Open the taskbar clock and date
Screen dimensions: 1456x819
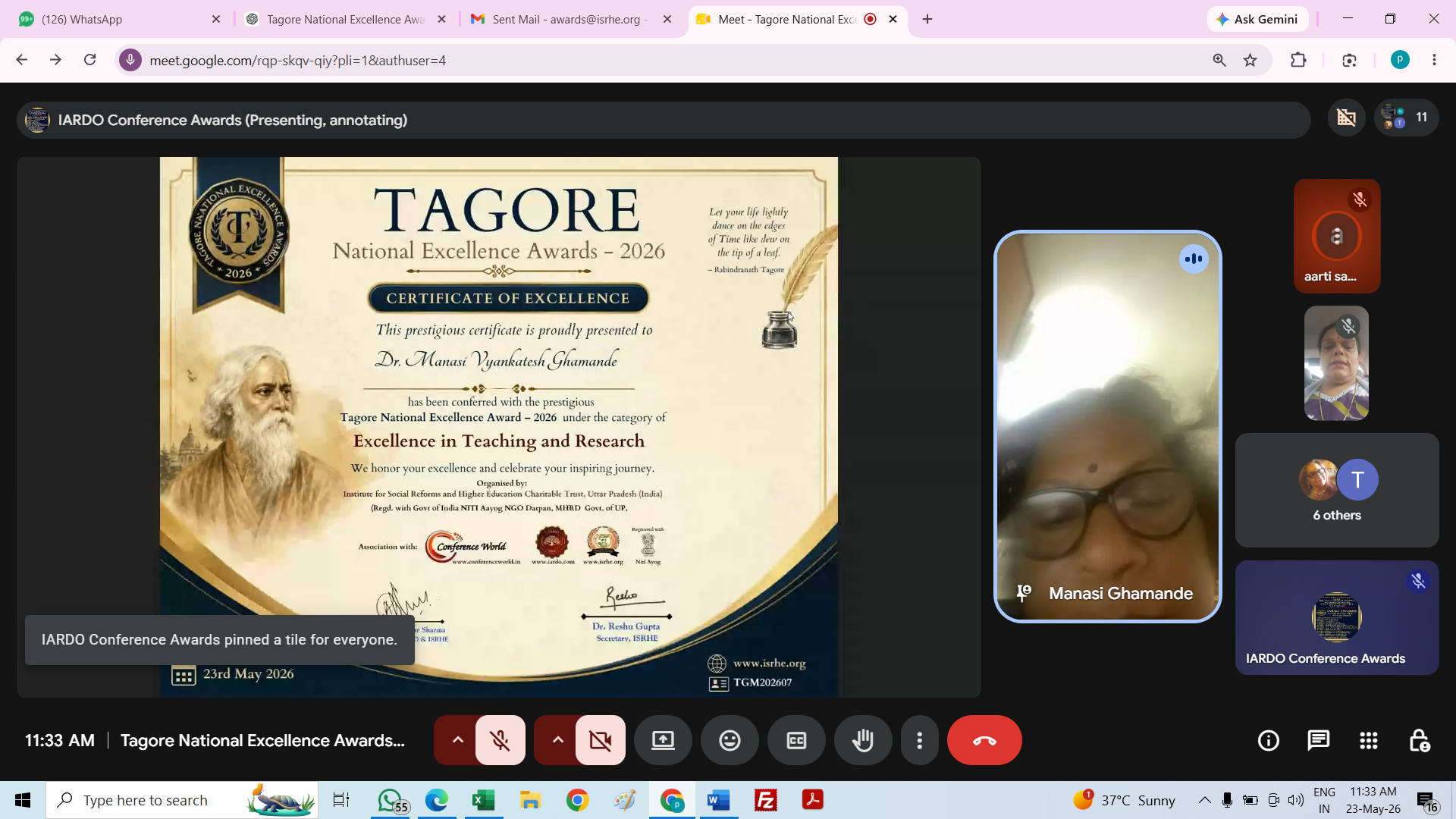pyautogui.click(x=1373, y=800)
